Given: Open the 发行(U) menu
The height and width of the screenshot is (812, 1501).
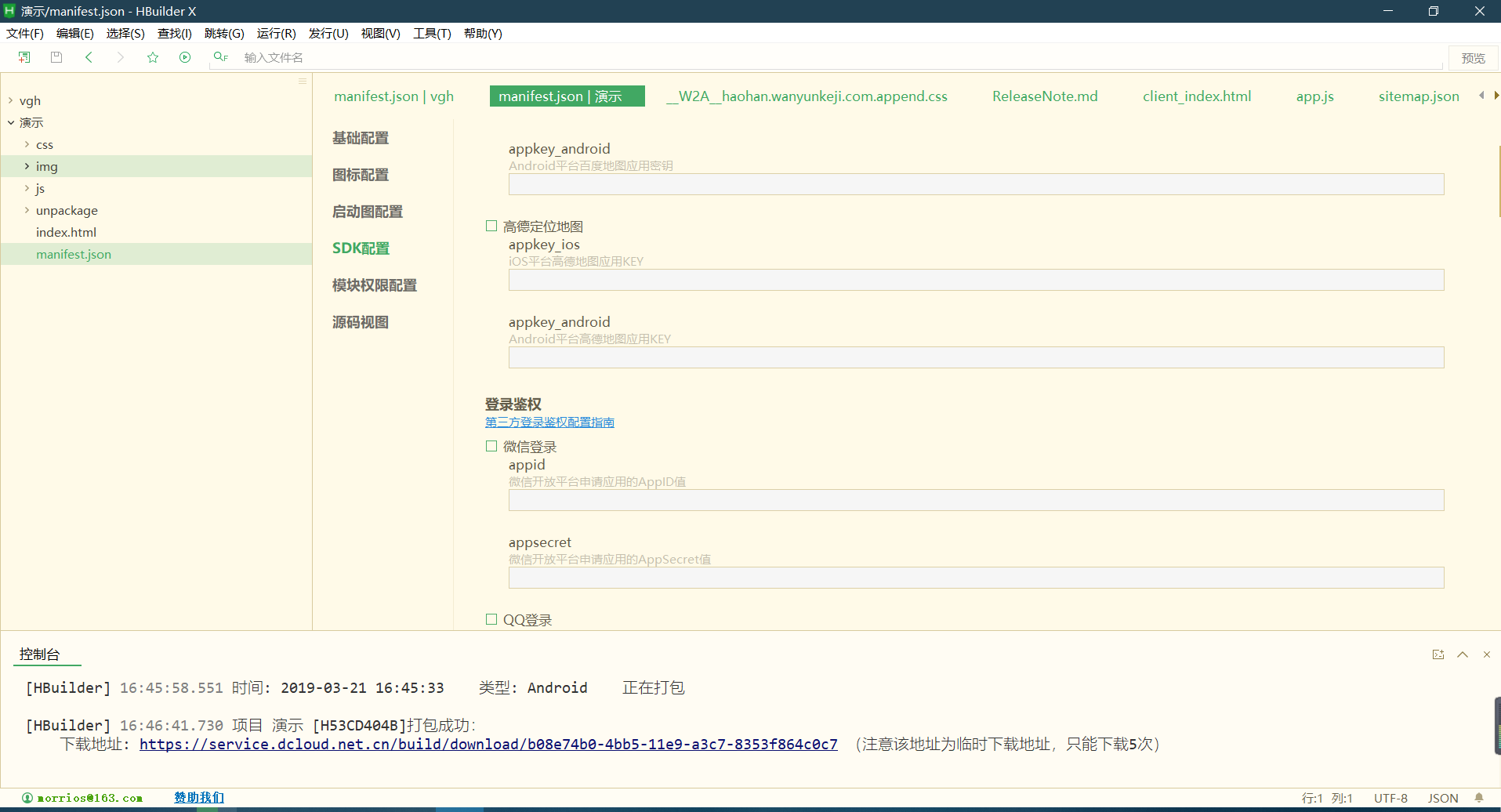Looking at the screenshot, I should [x=328, y=33].
